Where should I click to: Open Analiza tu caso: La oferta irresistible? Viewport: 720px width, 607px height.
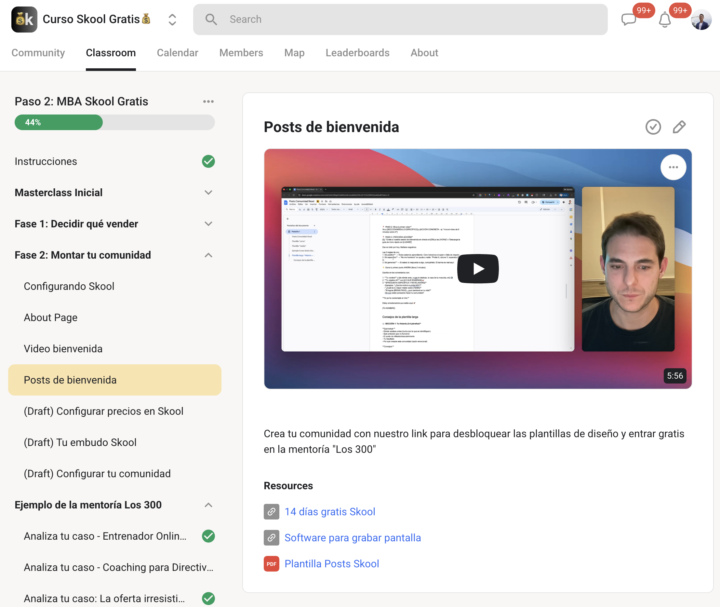(x=104, y=599)
